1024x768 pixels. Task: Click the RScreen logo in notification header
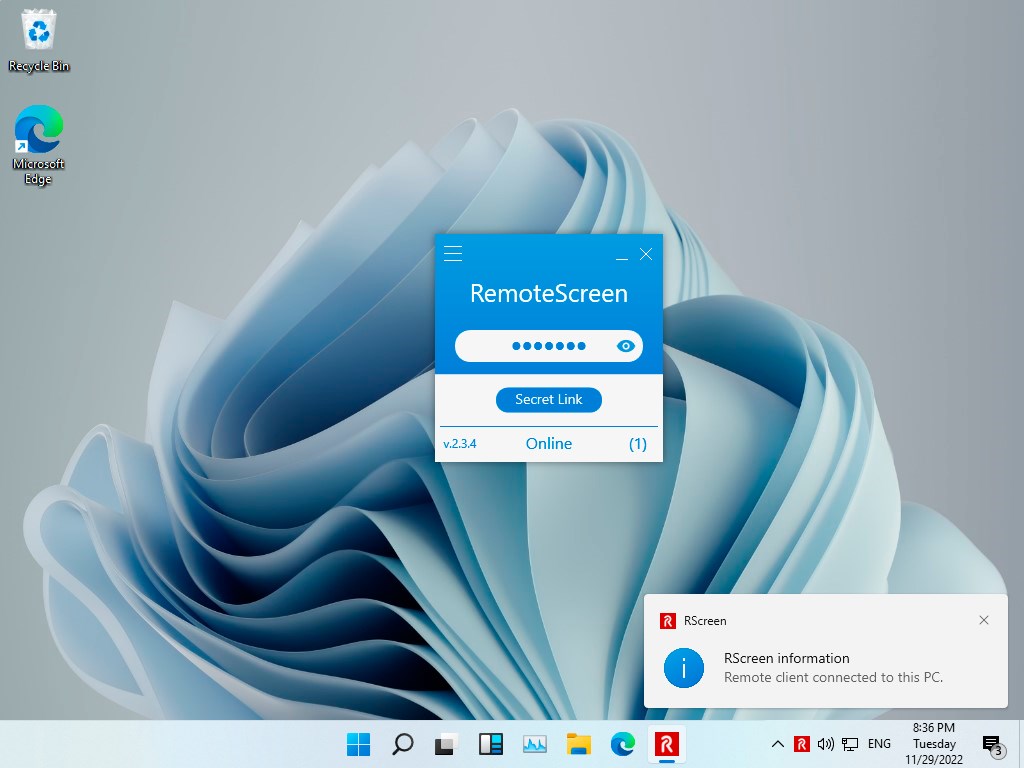pos(667,620)
